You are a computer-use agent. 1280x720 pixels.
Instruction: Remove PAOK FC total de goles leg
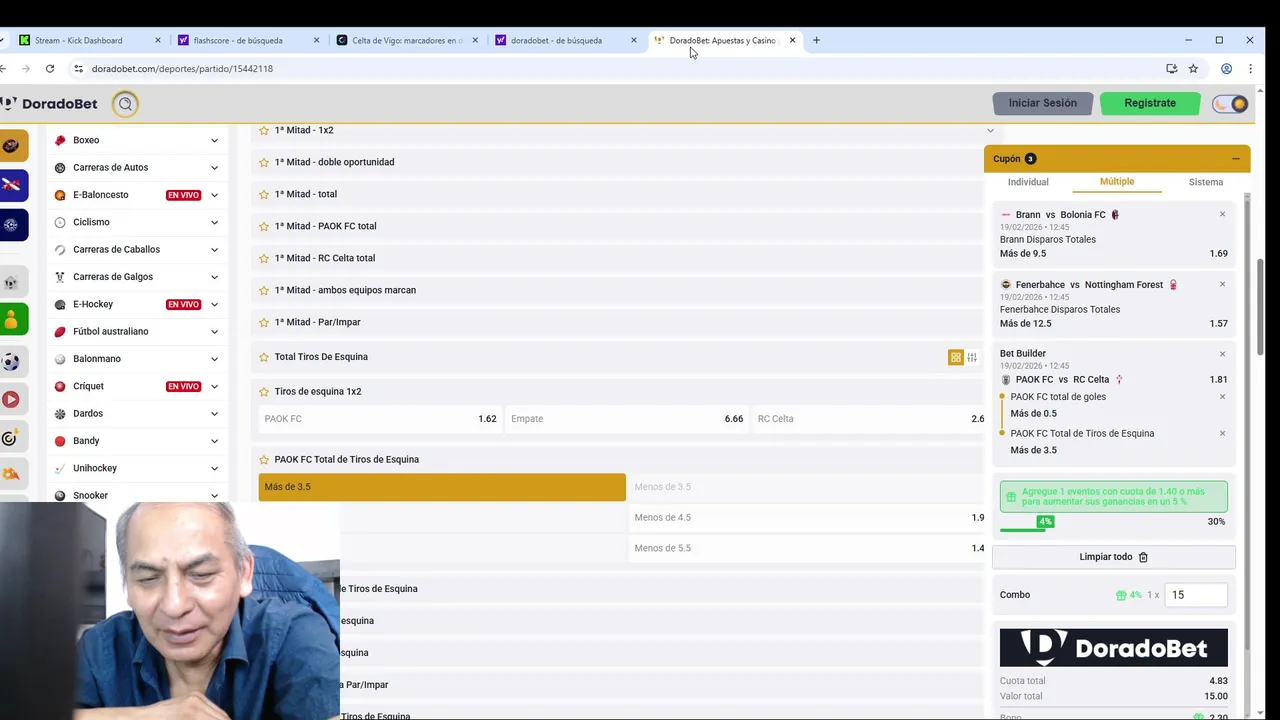pyautogui.click(x=1222, y=397)
